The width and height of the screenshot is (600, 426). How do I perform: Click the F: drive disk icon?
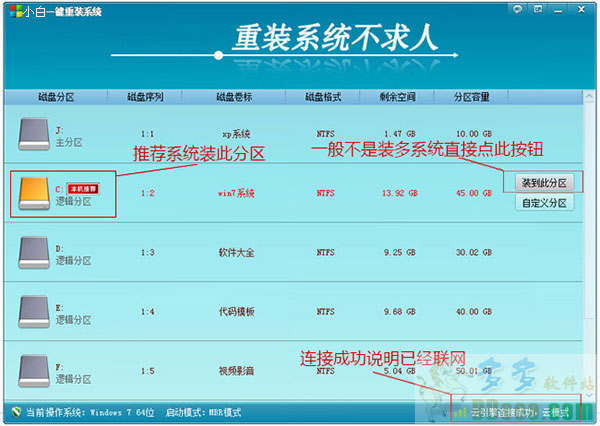34,371
